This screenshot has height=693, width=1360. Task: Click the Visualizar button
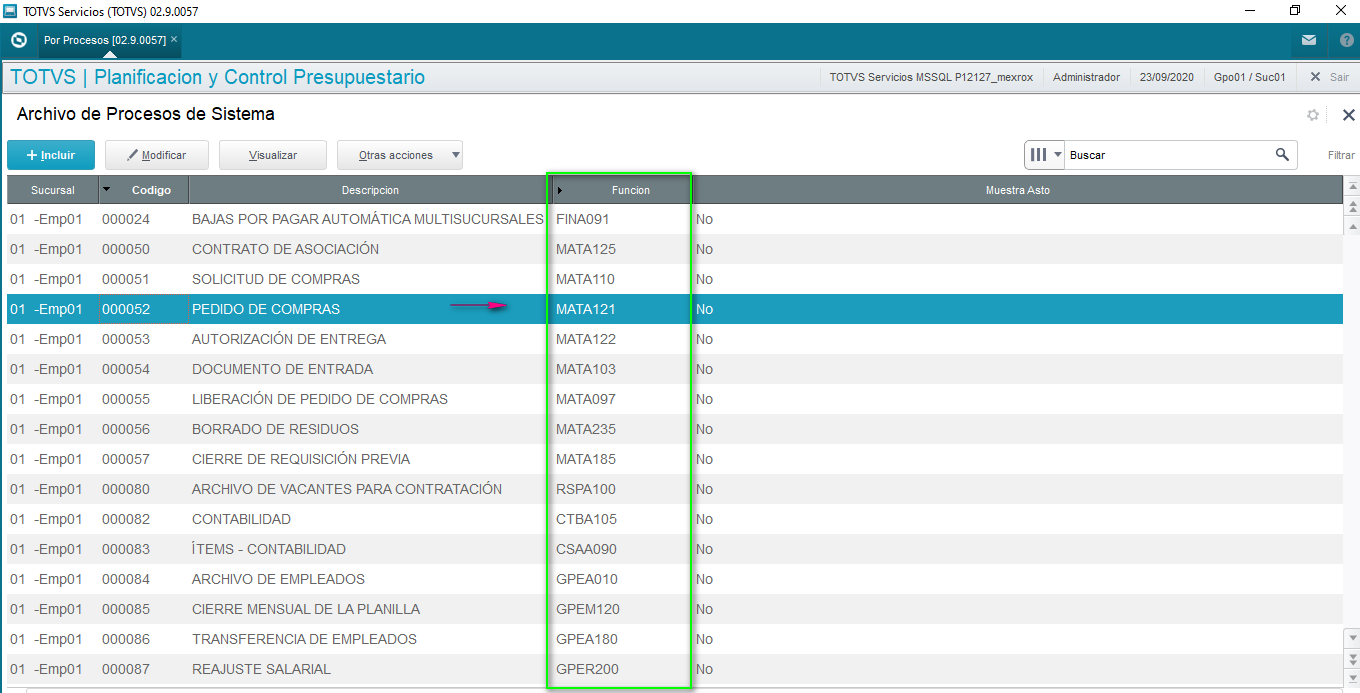(273, 155)
